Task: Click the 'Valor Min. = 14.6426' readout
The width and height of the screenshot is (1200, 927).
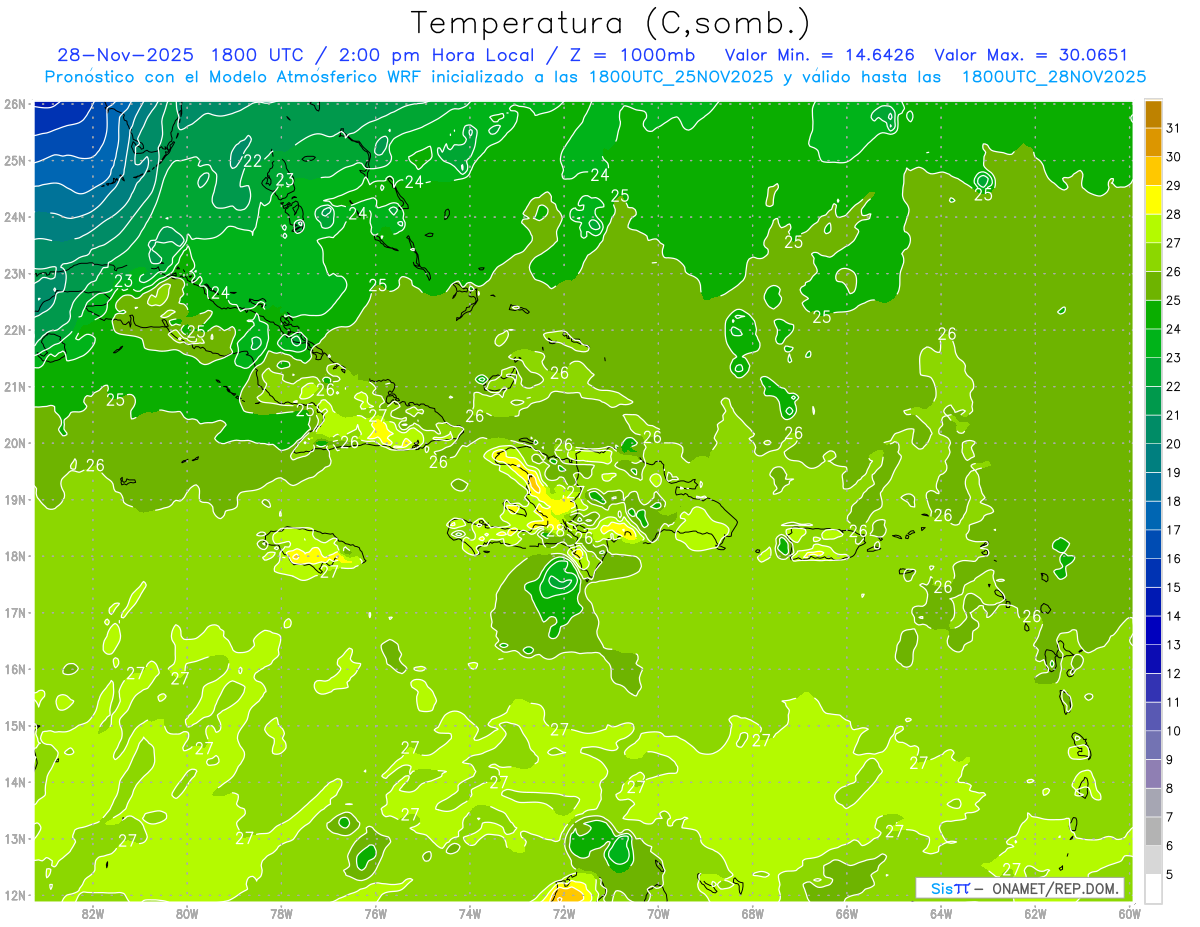Action: click(x=821, y=55)
